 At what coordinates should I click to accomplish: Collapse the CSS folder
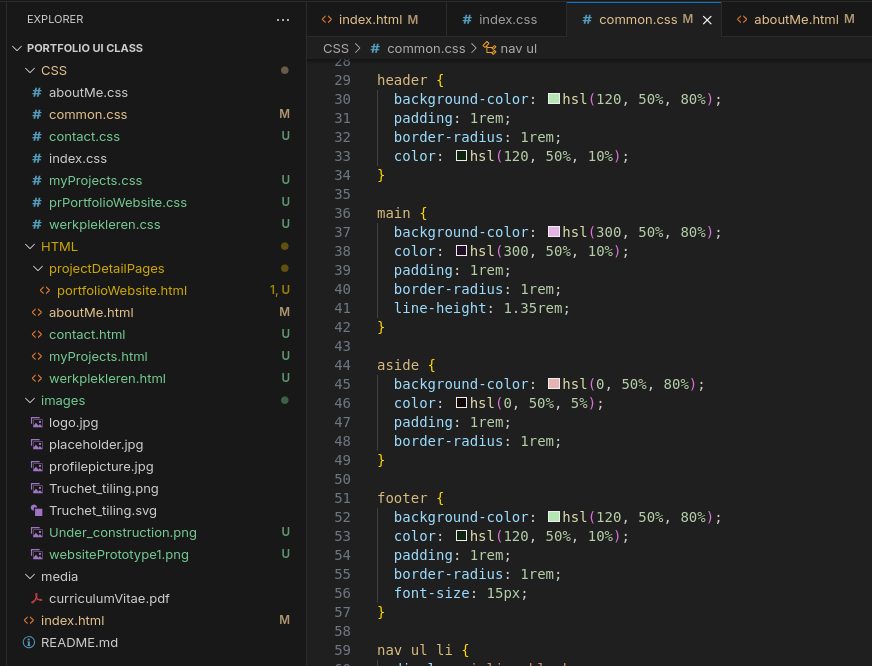(x=30, y=71)
